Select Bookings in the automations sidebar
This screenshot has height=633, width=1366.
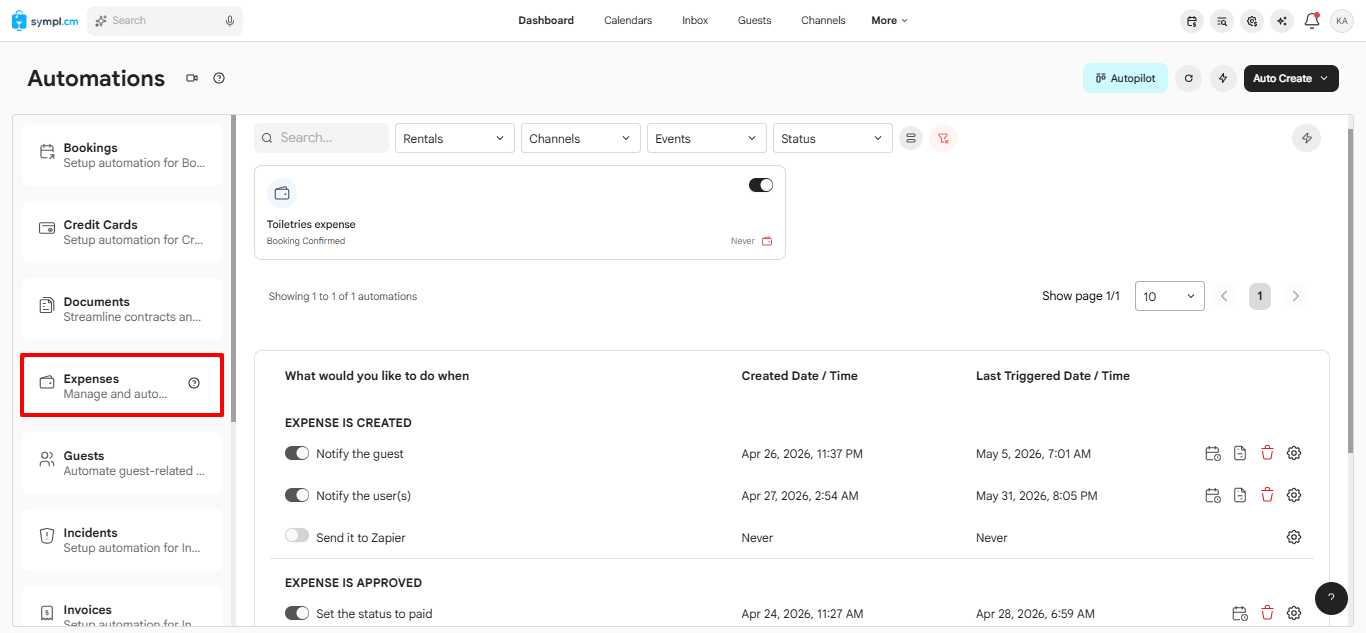click(x=122, y=155)
